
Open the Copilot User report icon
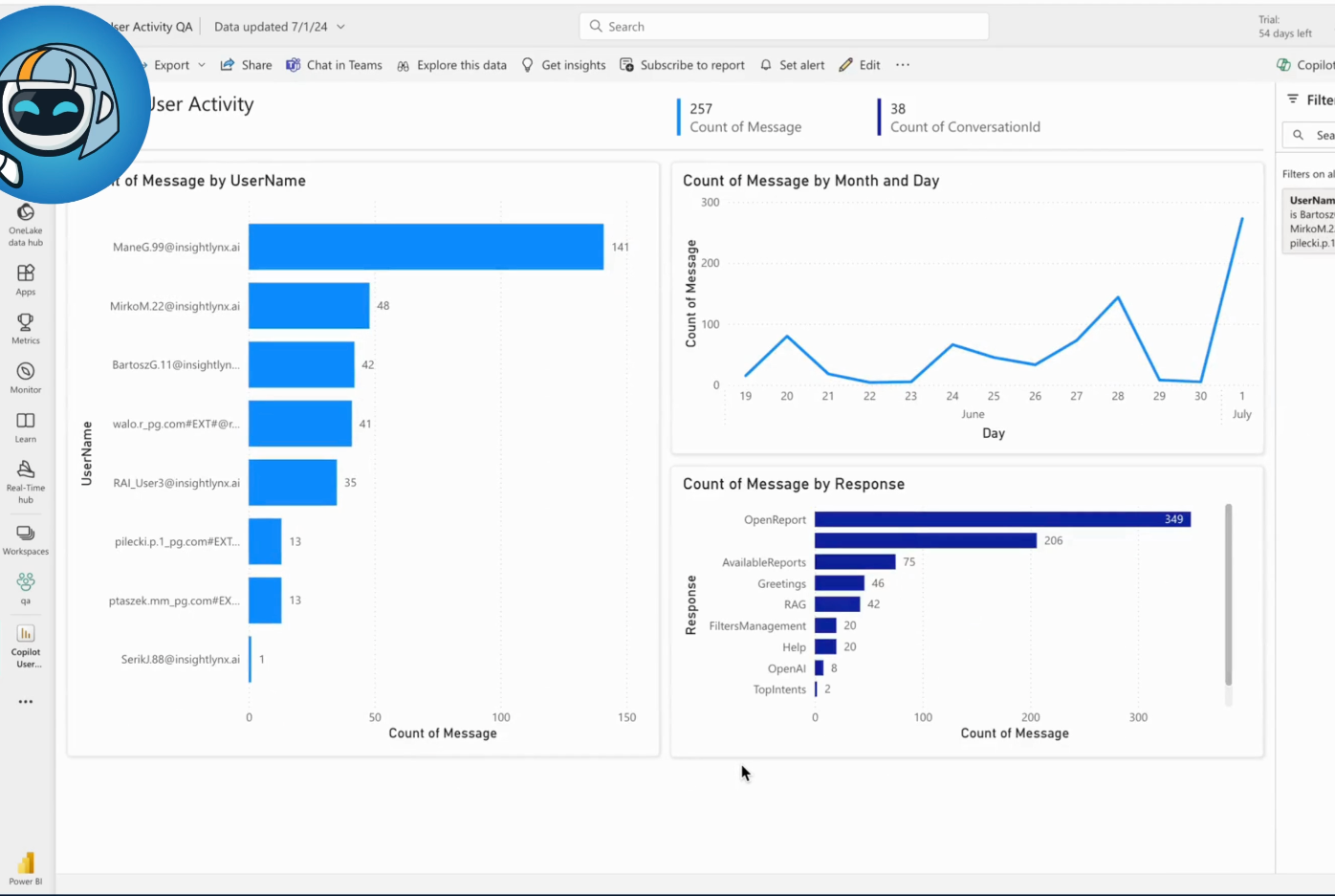(x=26, y=645)
